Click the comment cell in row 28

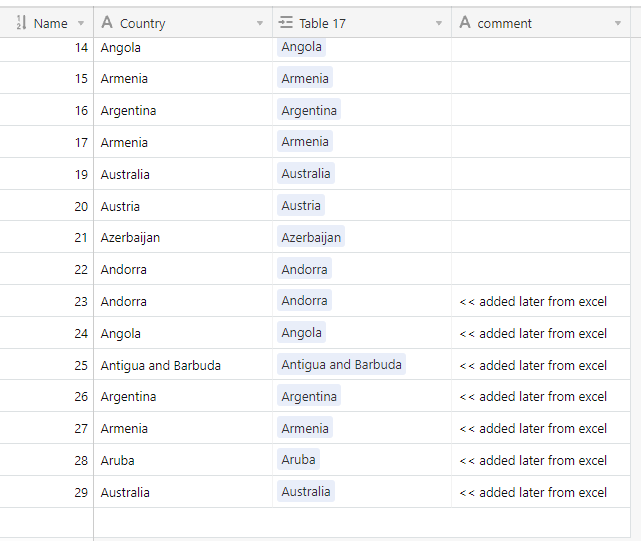point(541,460)
